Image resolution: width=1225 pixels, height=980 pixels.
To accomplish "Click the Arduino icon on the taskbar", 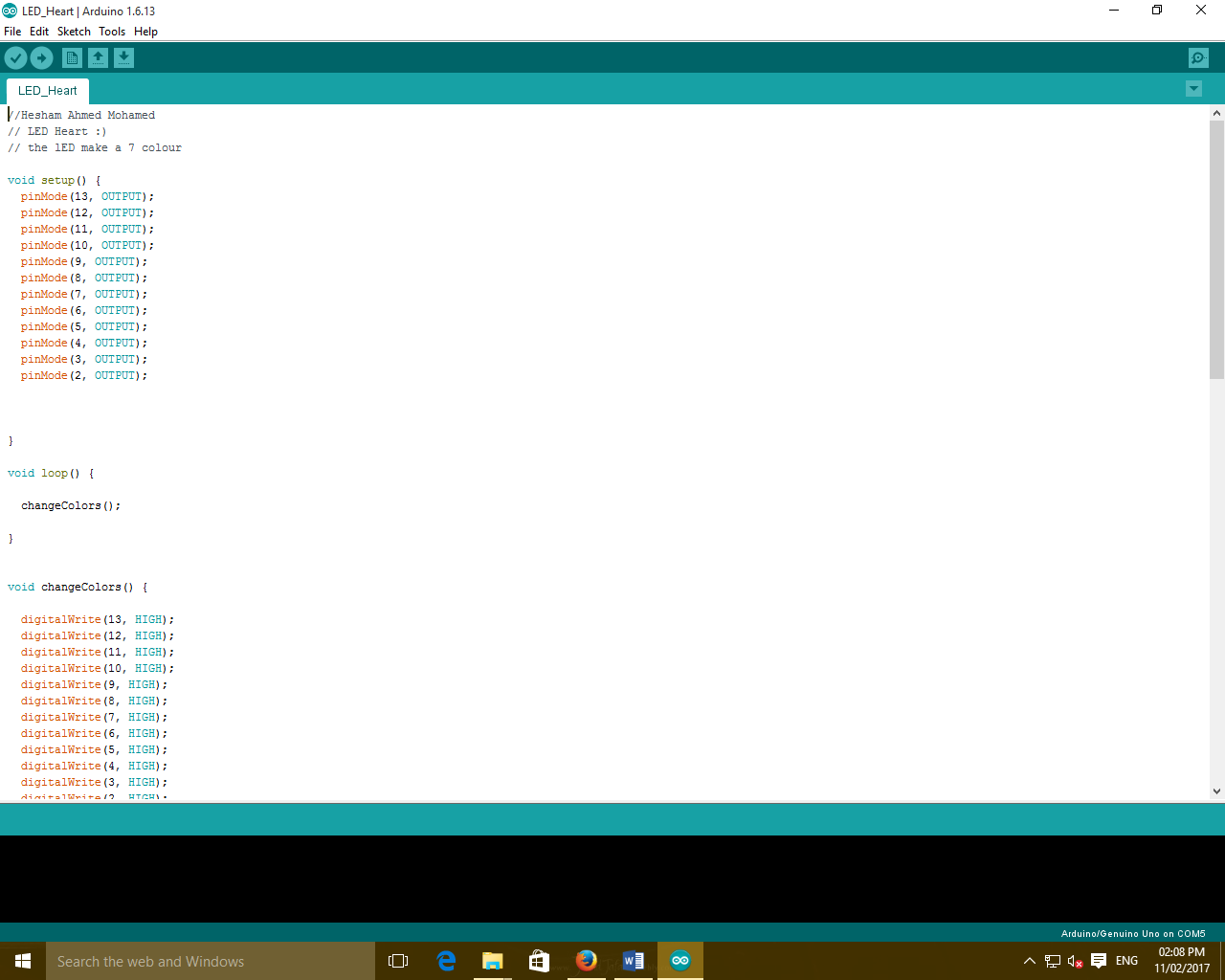I will 680,961.
